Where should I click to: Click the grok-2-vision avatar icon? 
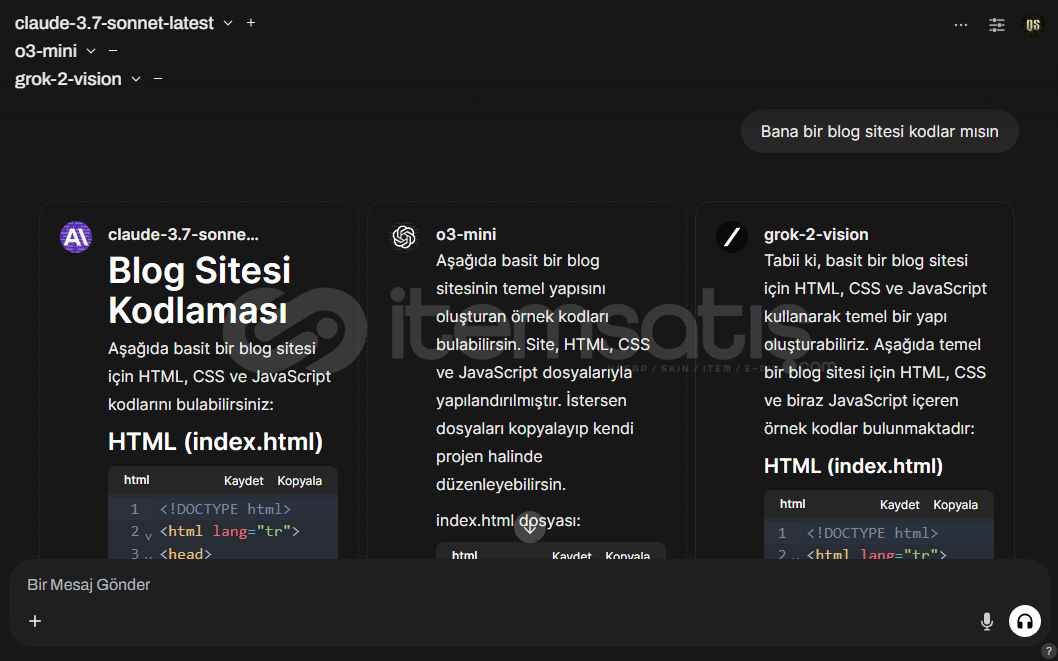pos(732,237)
